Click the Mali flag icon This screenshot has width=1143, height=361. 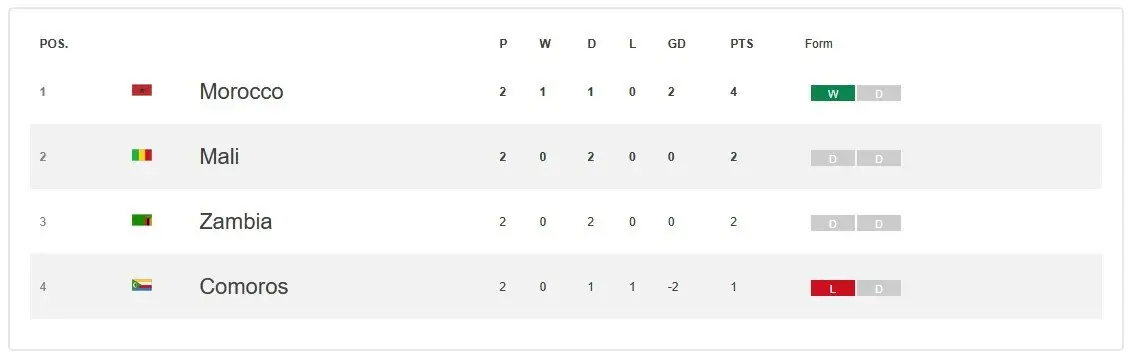pos(141,155)
